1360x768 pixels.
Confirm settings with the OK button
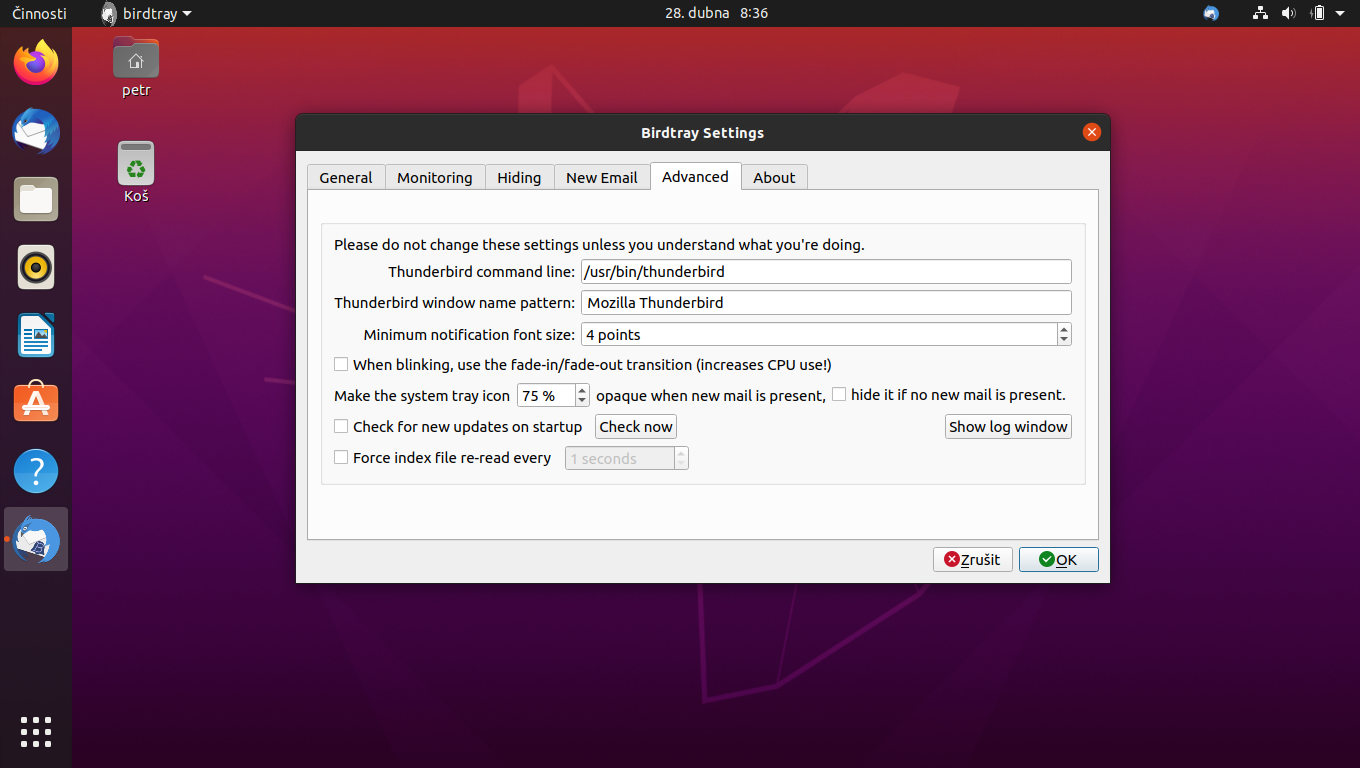[1059, 560]
